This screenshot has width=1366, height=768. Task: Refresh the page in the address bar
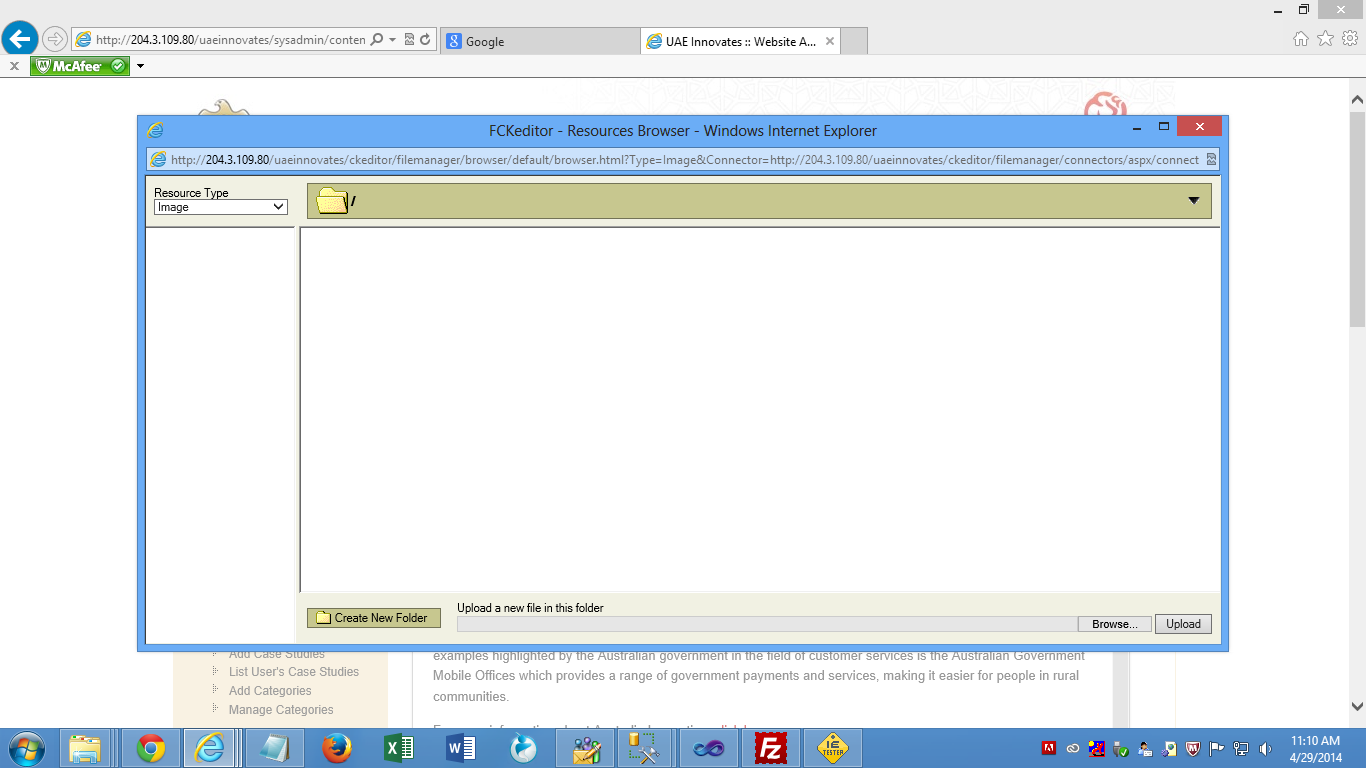[x=425, y=40]
